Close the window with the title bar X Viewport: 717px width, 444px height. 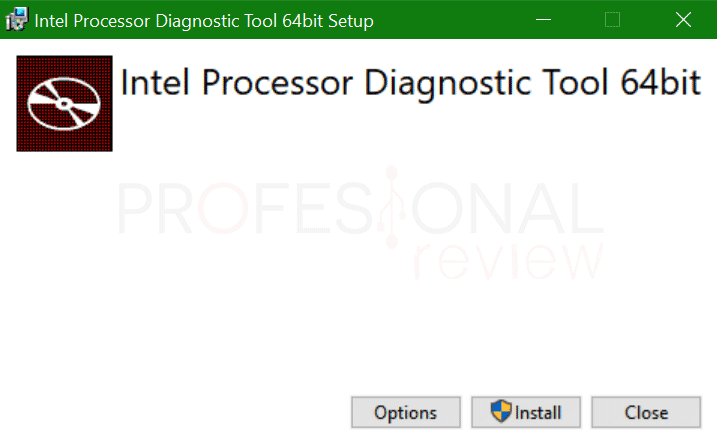click(683, 20)
